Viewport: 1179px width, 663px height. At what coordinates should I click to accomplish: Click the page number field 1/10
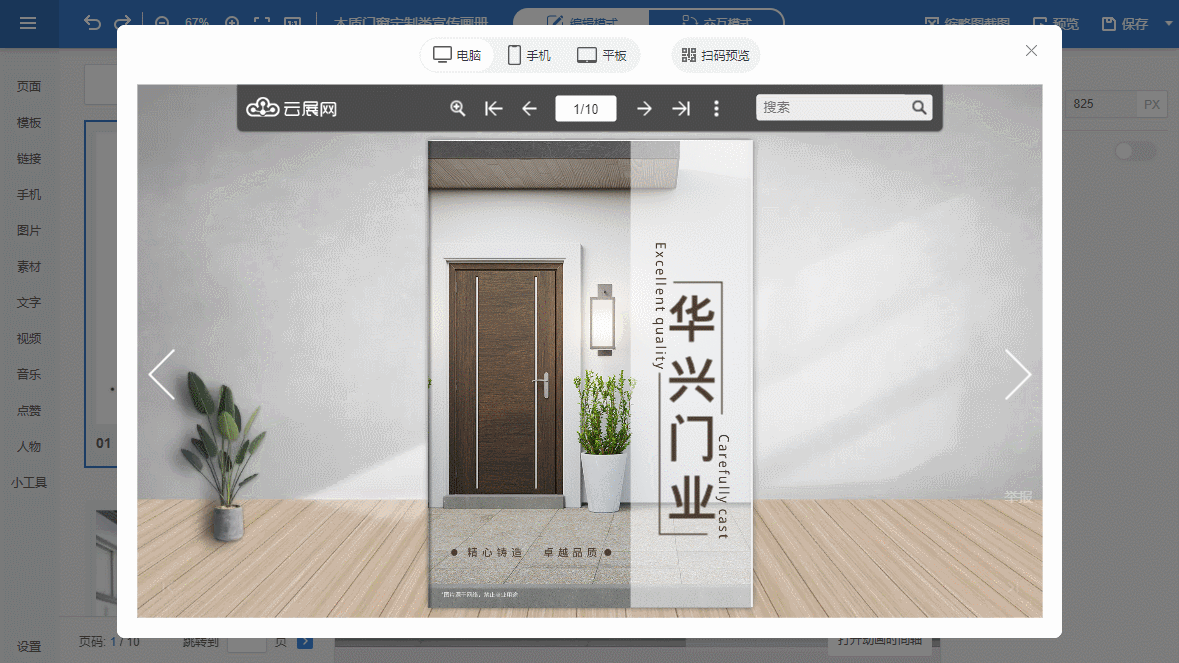[x=586, y=108]
